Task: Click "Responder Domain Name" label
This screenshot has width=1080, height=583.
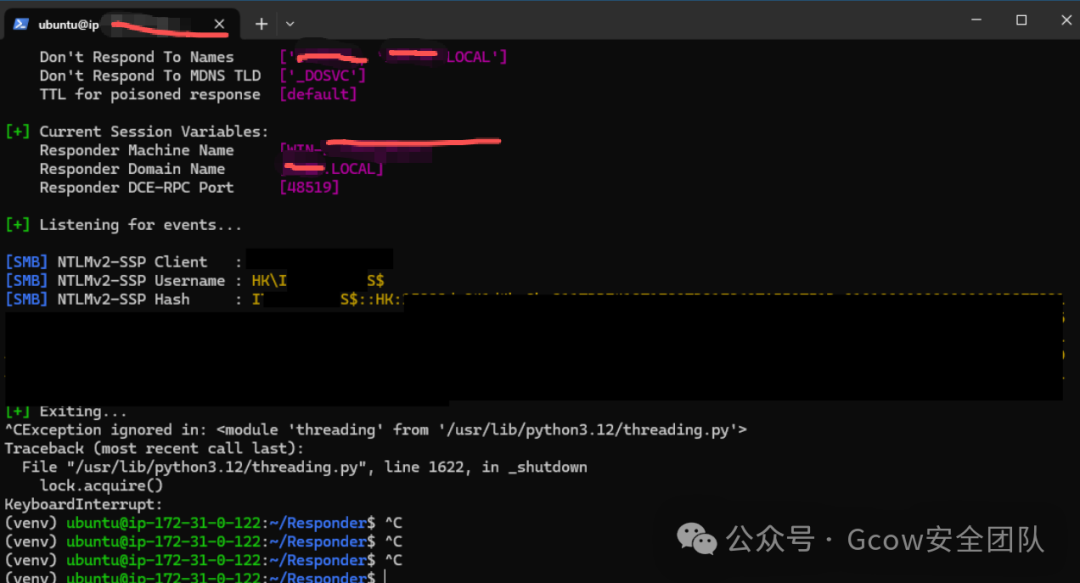Action: click(132, 169)
